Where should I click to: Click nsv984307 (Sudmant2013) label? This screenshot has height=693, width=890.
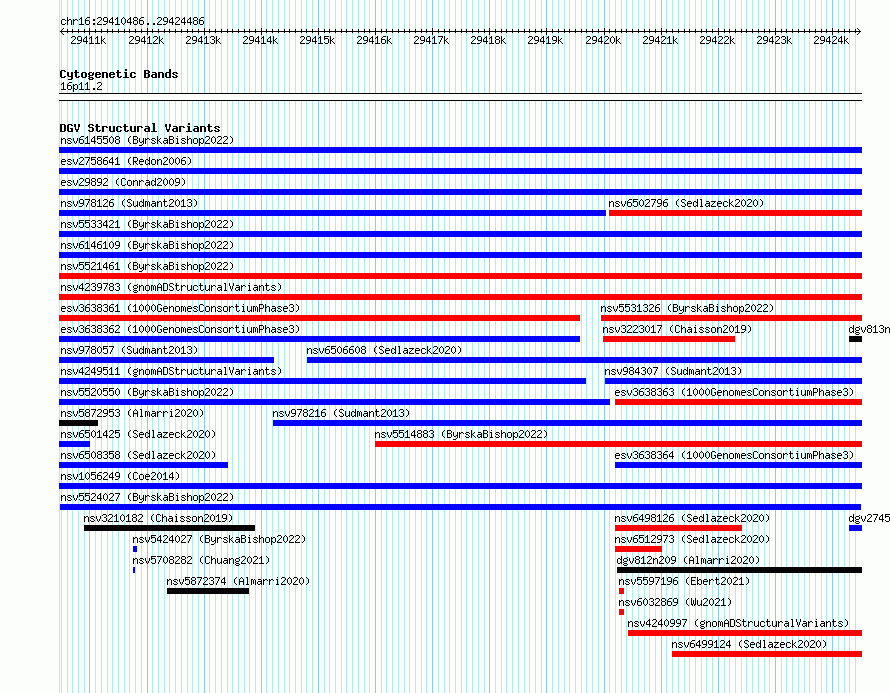[673, 371]
